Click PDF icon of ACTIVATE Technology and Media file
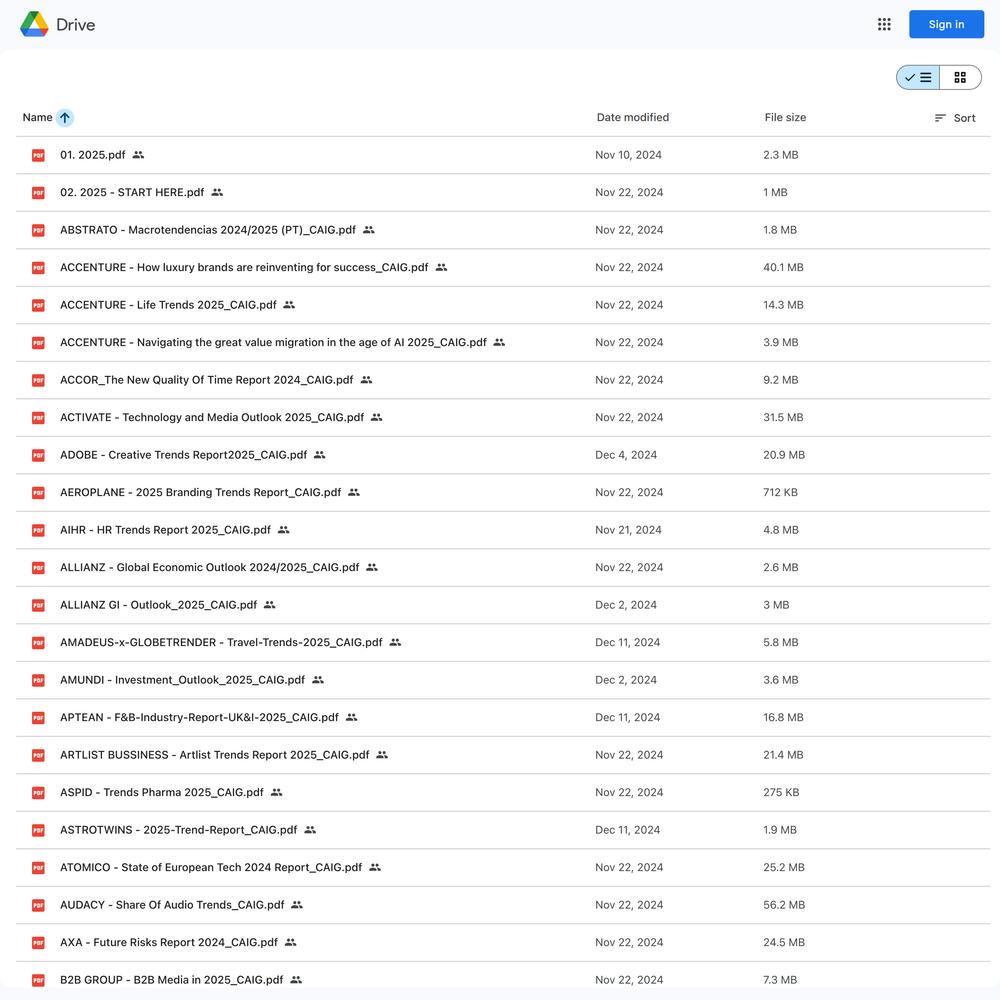The image size is (1000, 1000). tap(38, 418)
